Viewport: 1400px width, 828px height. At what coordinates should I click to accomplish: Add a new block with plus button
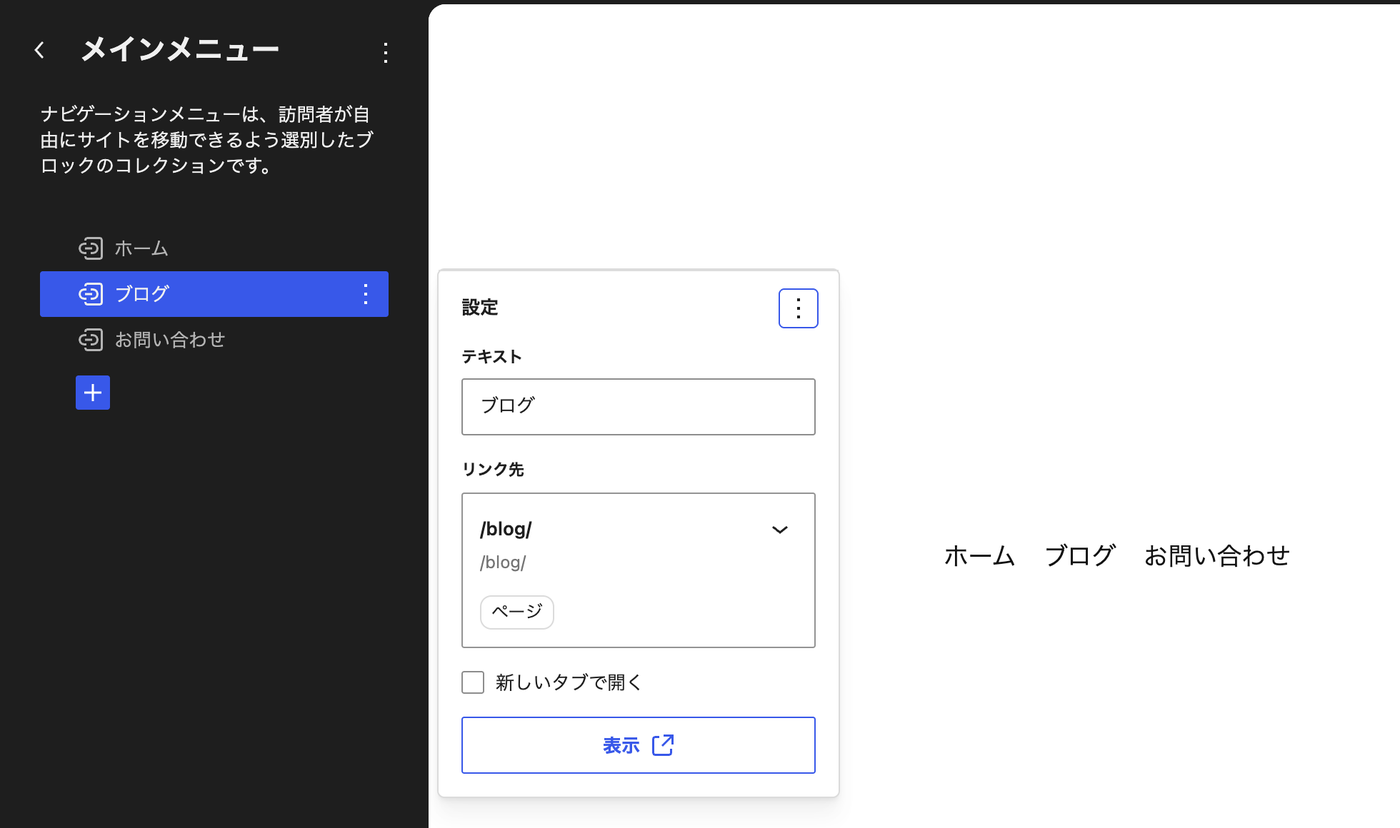(x=93, y=393)
